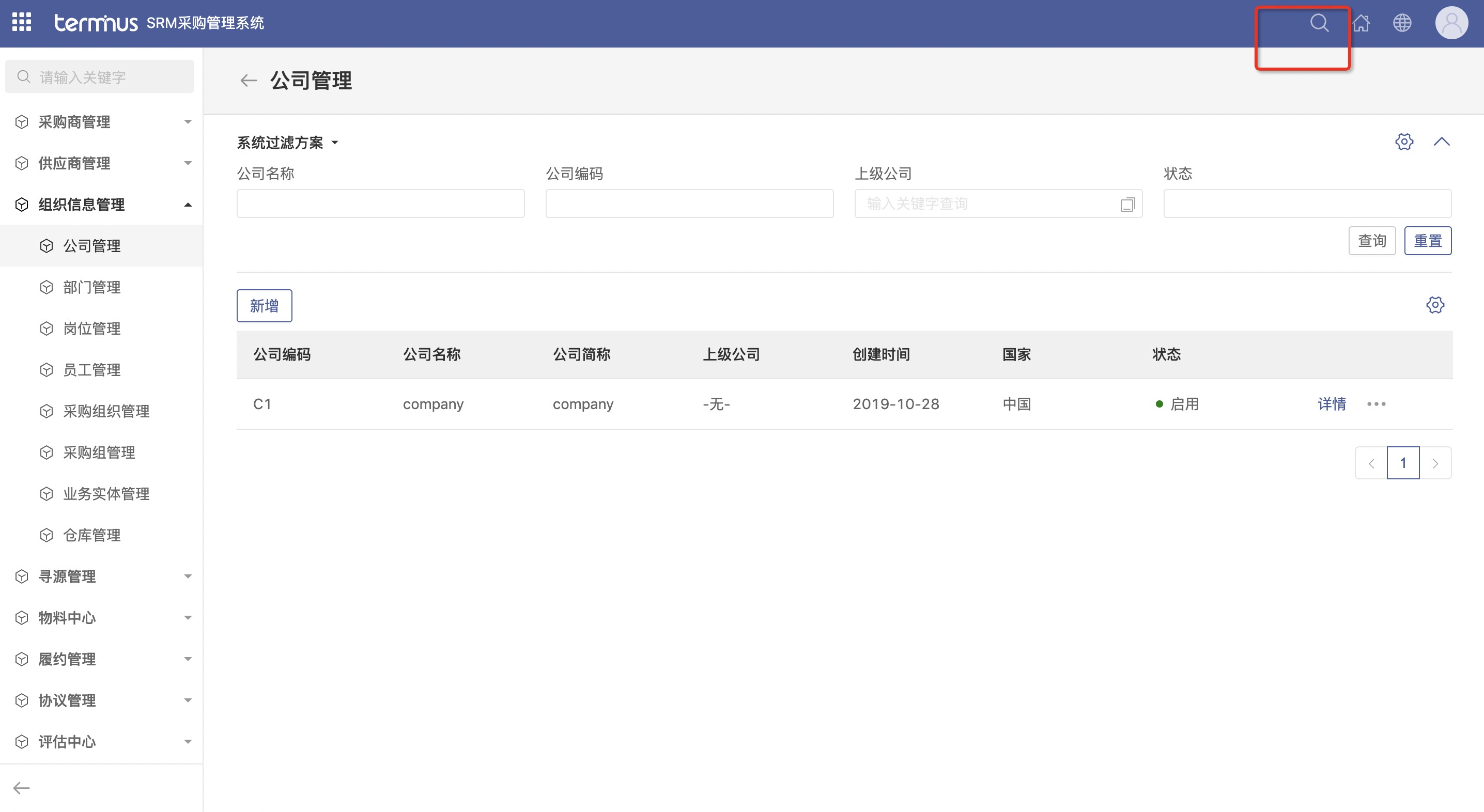Collapse the sidebar with bottom arrow
Viewport: 1484px width, 812px height.
pos(21,788)
